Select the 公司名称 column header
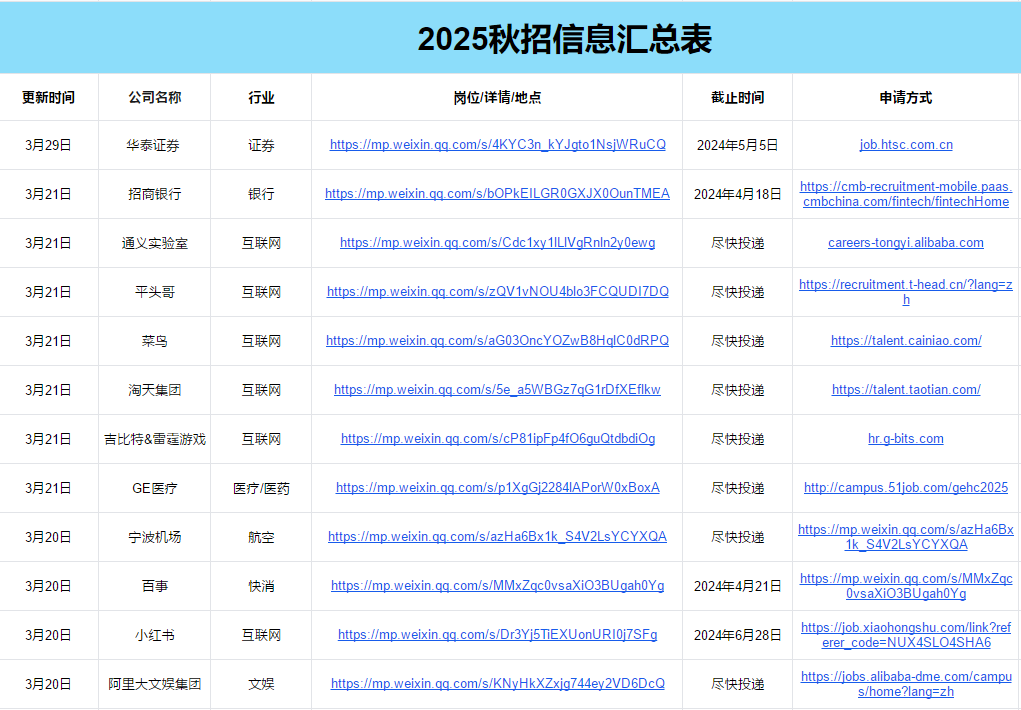 point(154,97)
